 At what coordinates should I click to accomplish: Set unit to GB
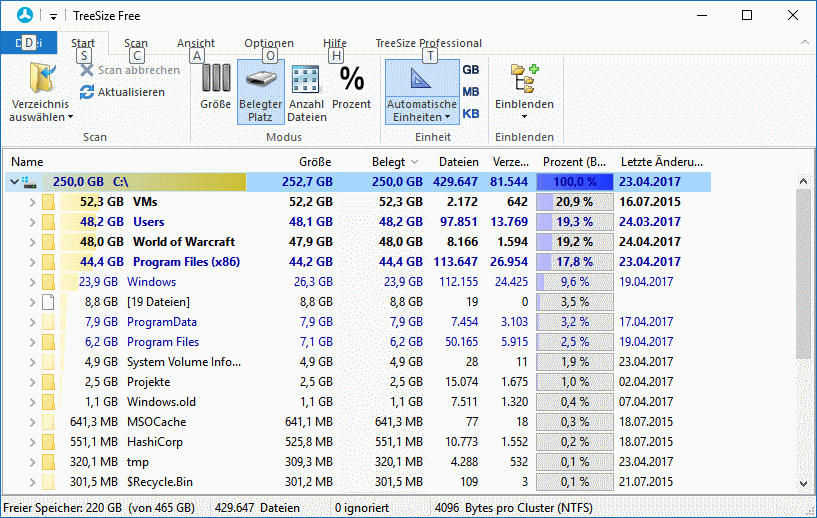tap(471, 70)
